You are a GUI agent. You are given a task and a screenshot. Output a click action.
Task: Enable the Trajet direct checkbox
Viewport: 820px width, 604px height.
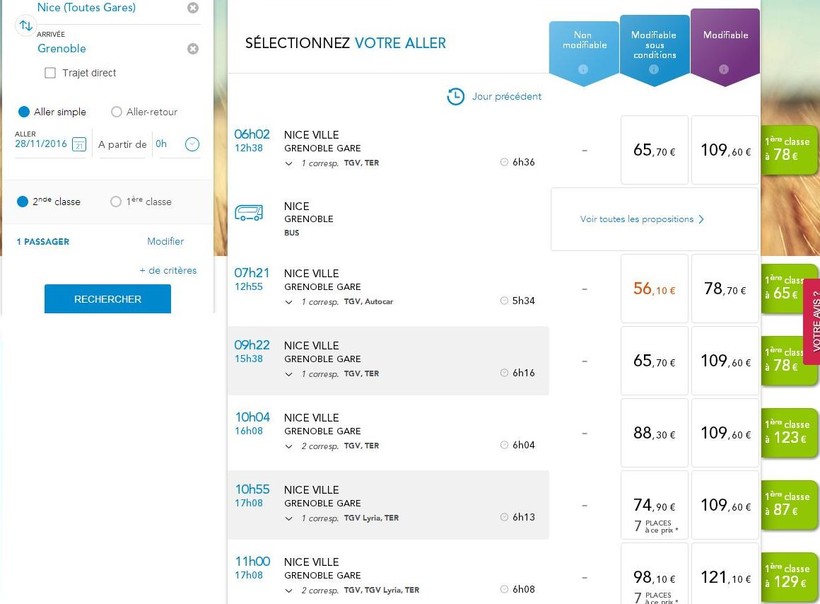tap(50, 73)
